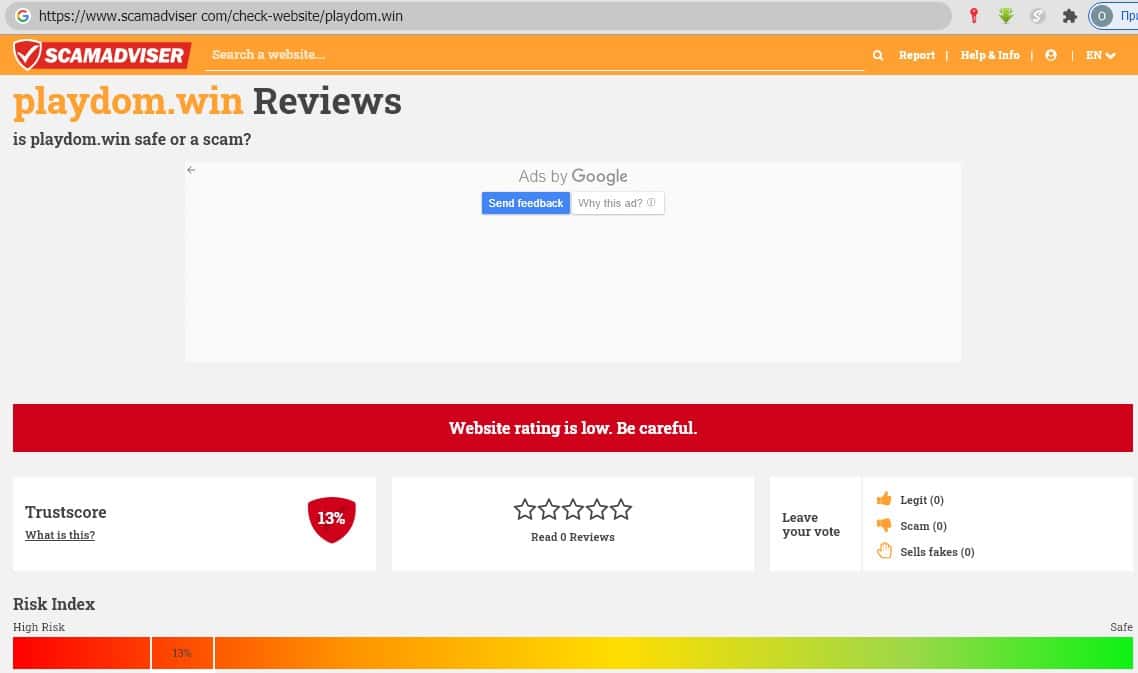Click the Safe label
The height and width of the screenshot is (673, 1138).
pyautogui.click(x=1121, y=627)
